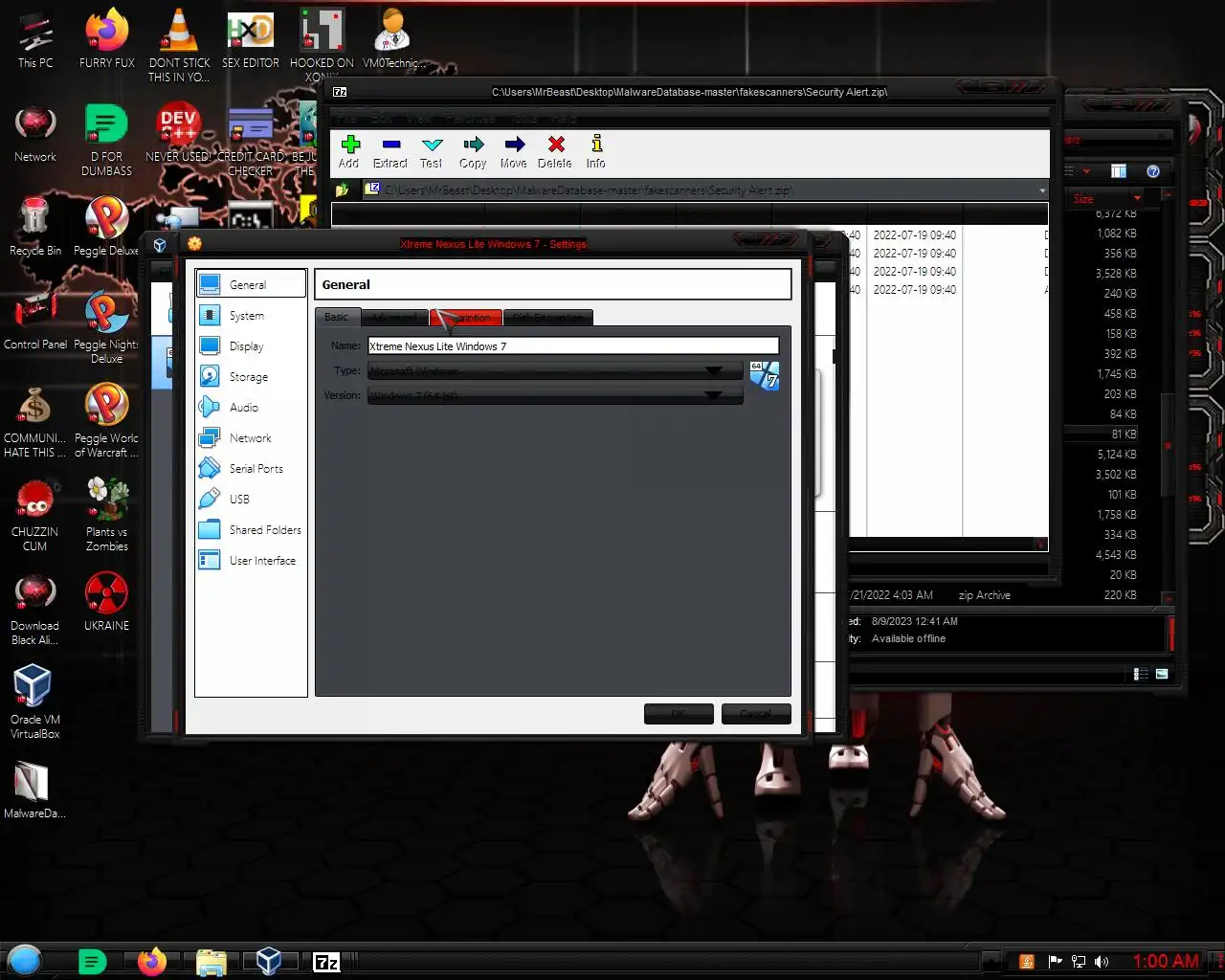This screenshot has width=1225, height=980.
Task: Open Shared Folders settings category
Action: click(x=251, y=530)
